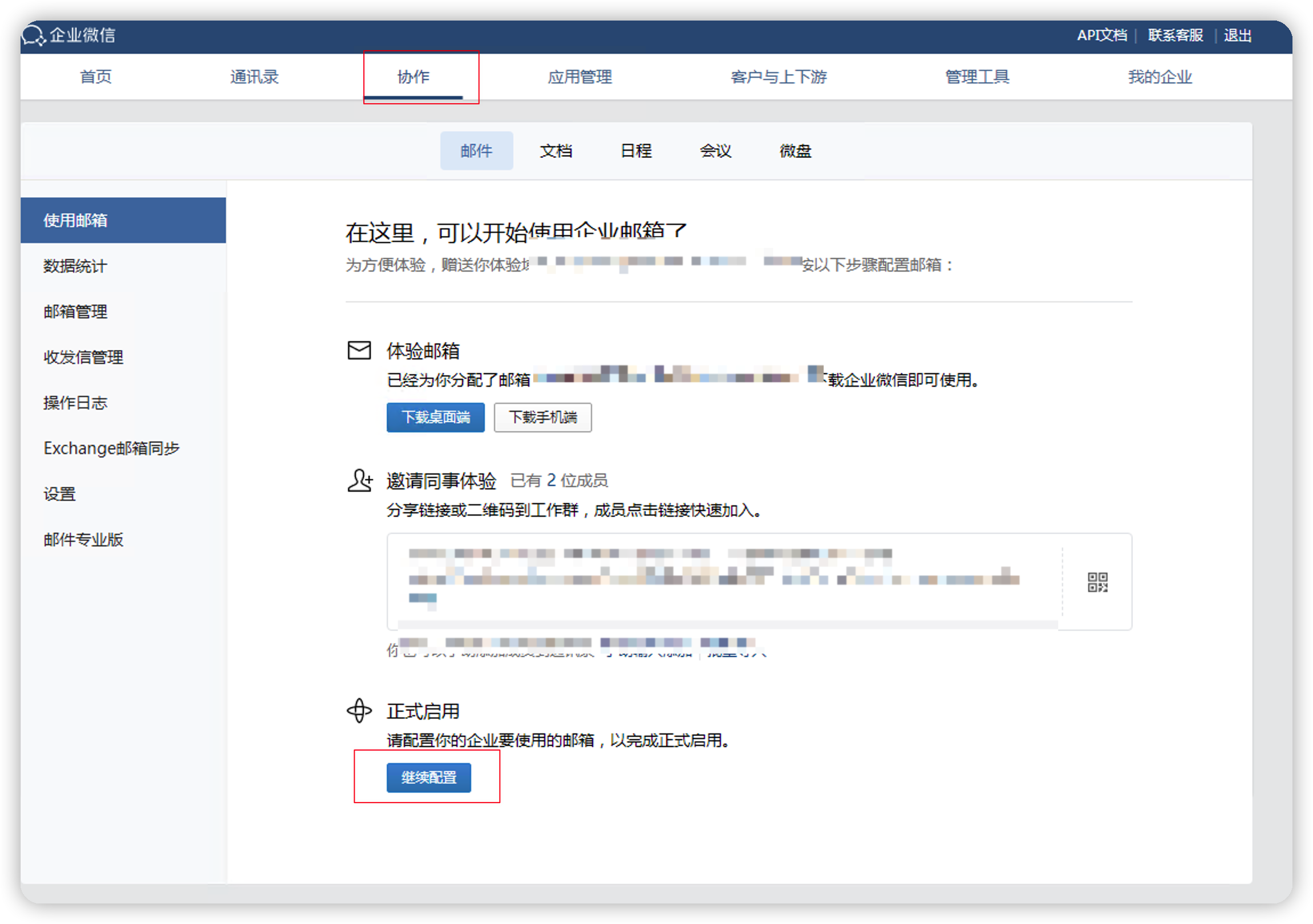Select 邮箱管理 in the sidebar
This screenshot has height=924, width=1313.
75,311
